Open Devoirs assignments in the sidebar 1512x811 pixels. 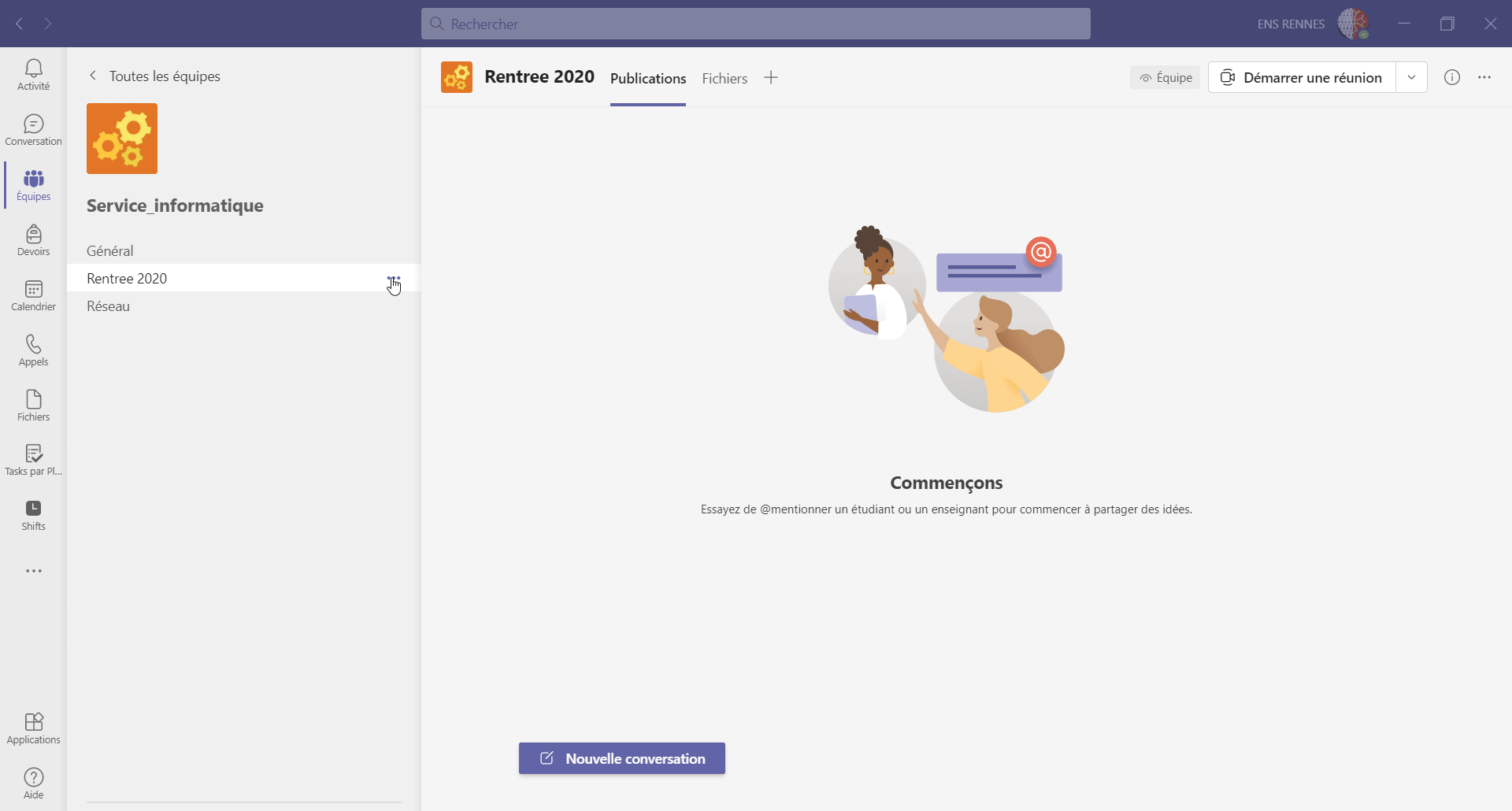[33, 240]
